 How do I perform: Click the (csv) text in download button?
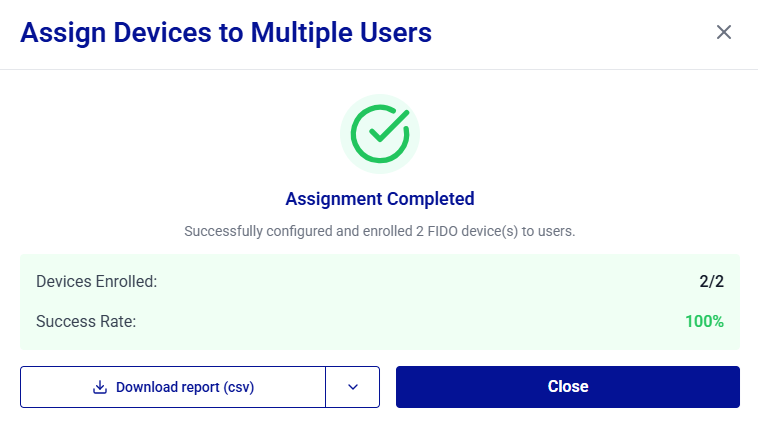pyautogui.click(x=238, y=387)
